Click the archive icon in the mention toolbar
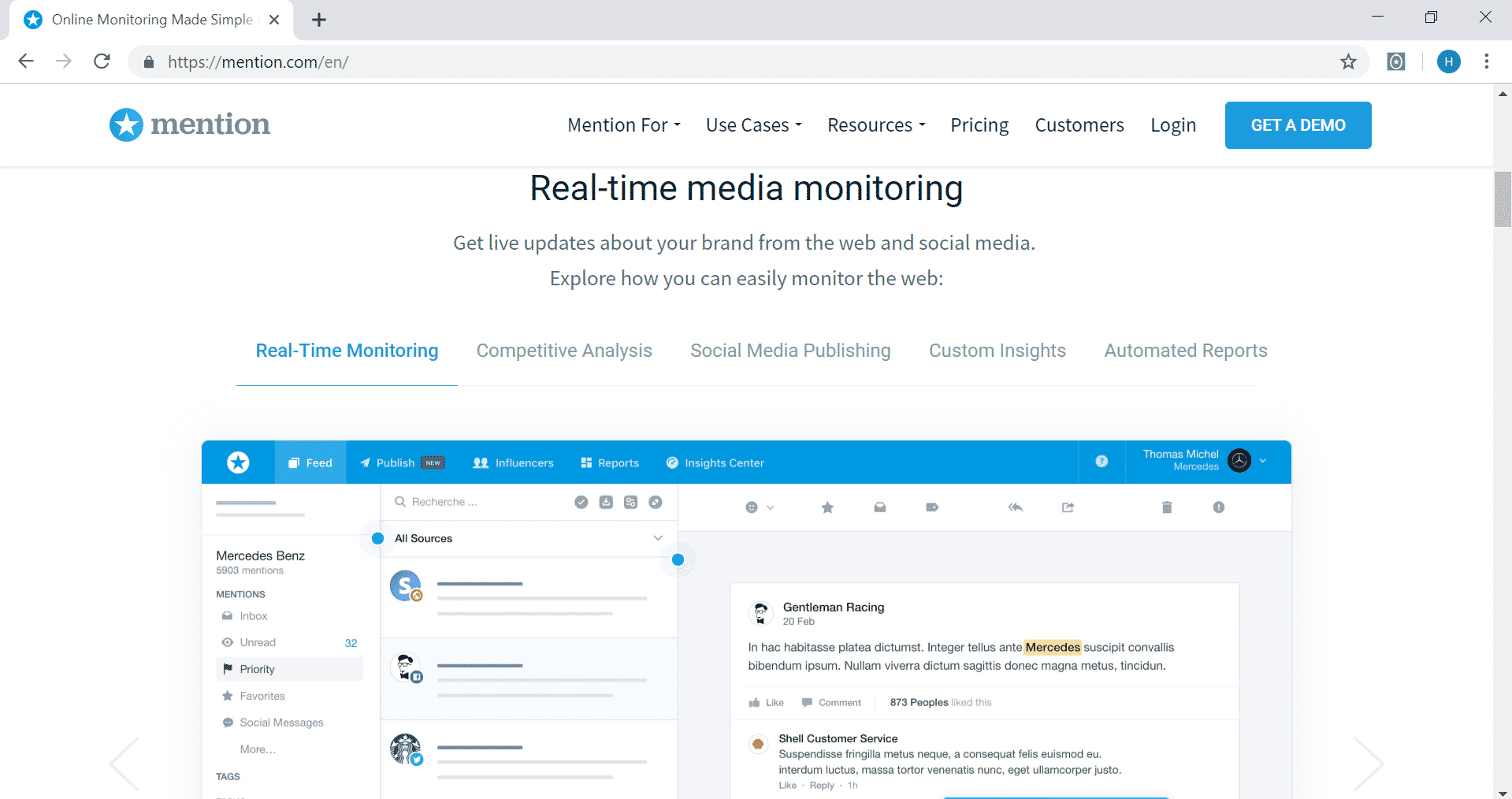This screenshot has height=799, width=1512. coord(879,507)
